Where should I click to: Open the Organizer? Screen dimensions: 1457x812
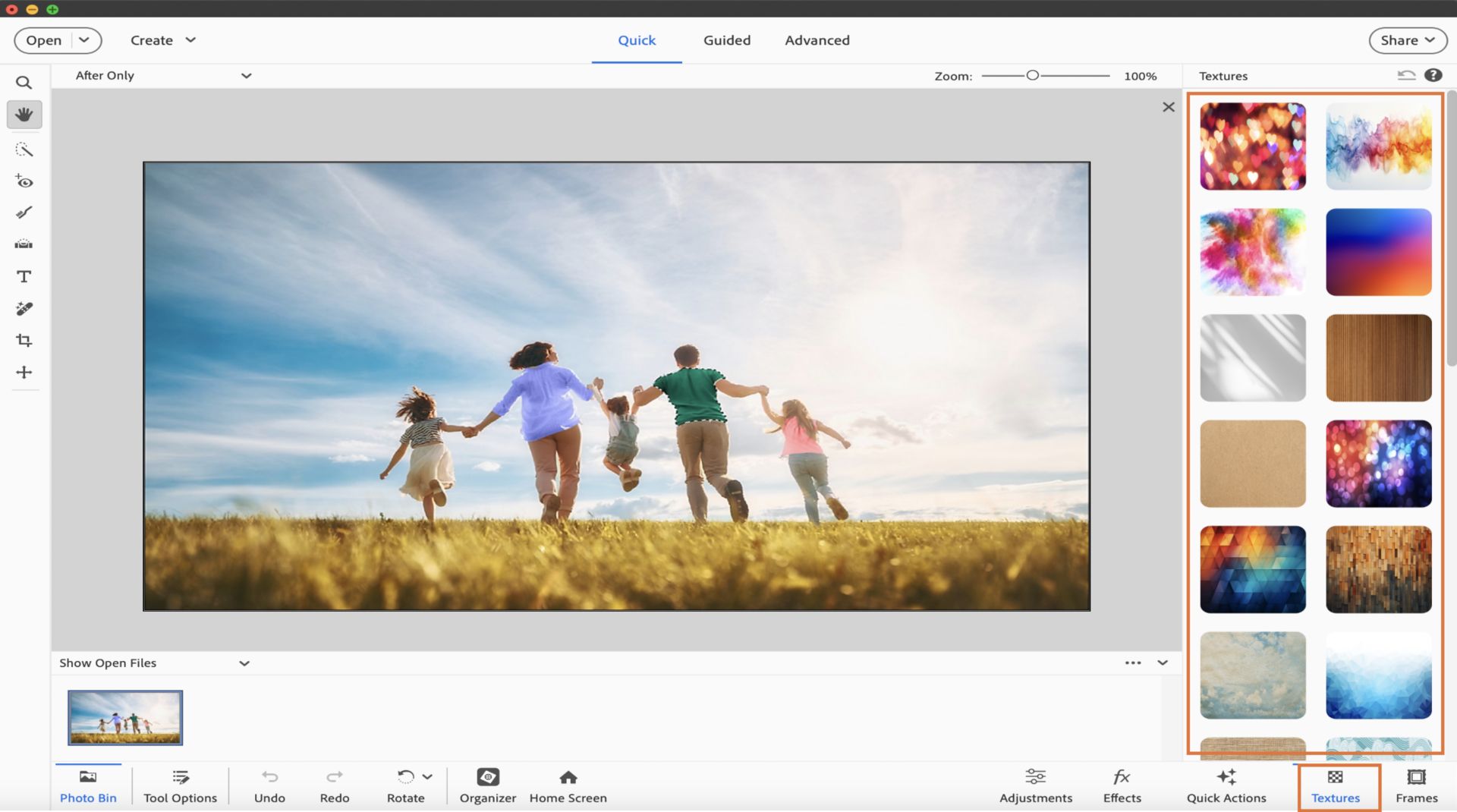487,785
